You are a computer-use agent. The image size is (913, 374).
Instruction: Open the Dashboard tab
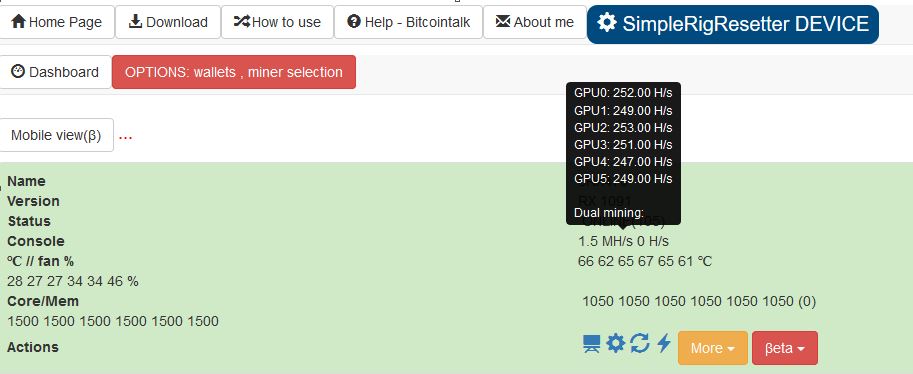point(55,72)
